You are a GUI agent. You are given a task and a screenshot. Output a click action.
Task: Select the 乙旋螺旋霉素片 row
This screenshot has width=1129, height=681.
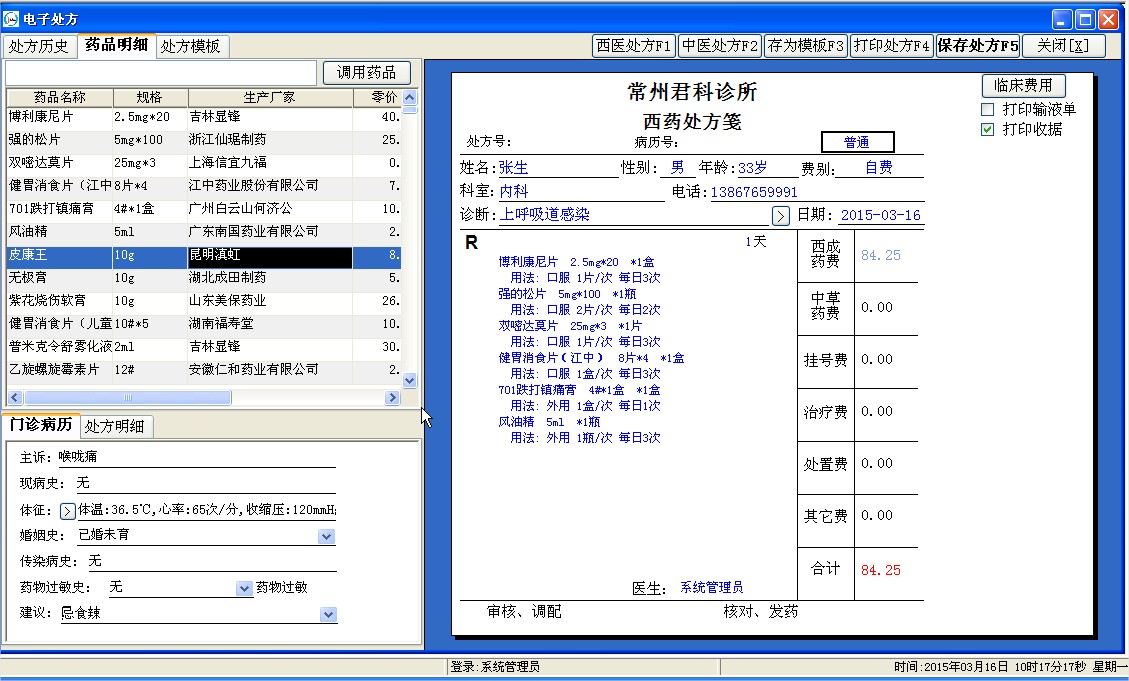[x=204, y=370]
